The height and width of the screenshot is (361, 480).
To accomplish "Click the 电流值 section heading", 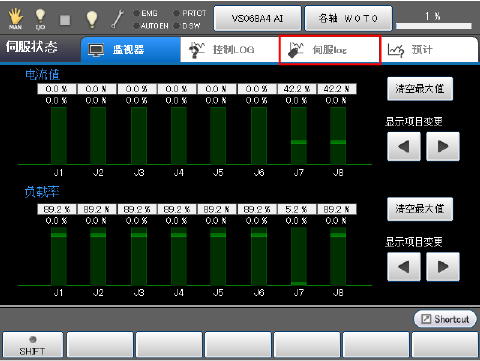I will coord(42,75).
